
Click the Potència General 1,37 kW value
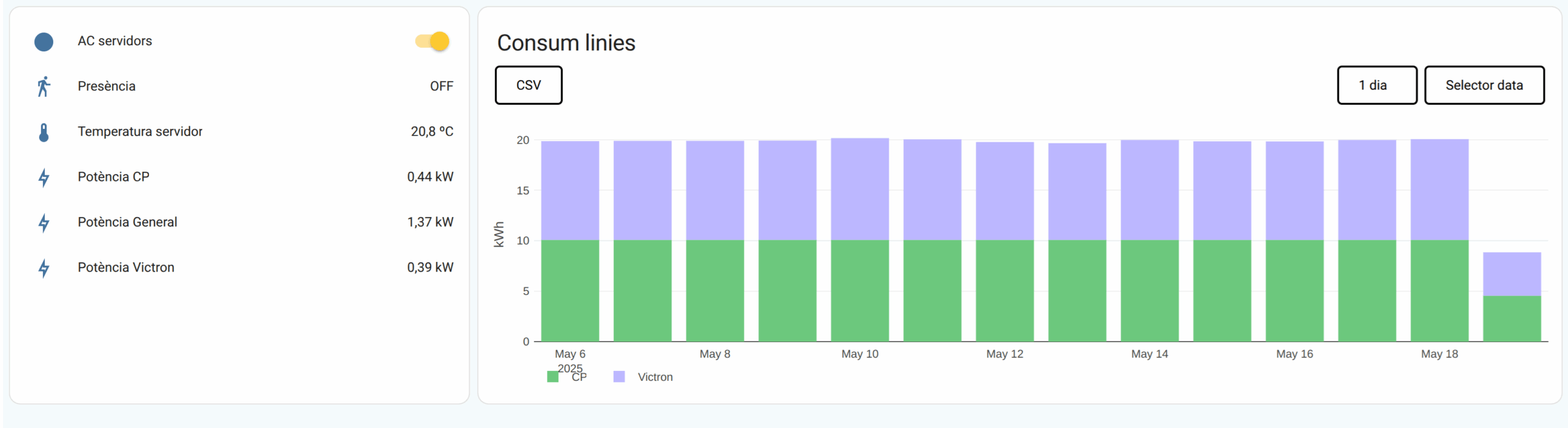[430, 223]
